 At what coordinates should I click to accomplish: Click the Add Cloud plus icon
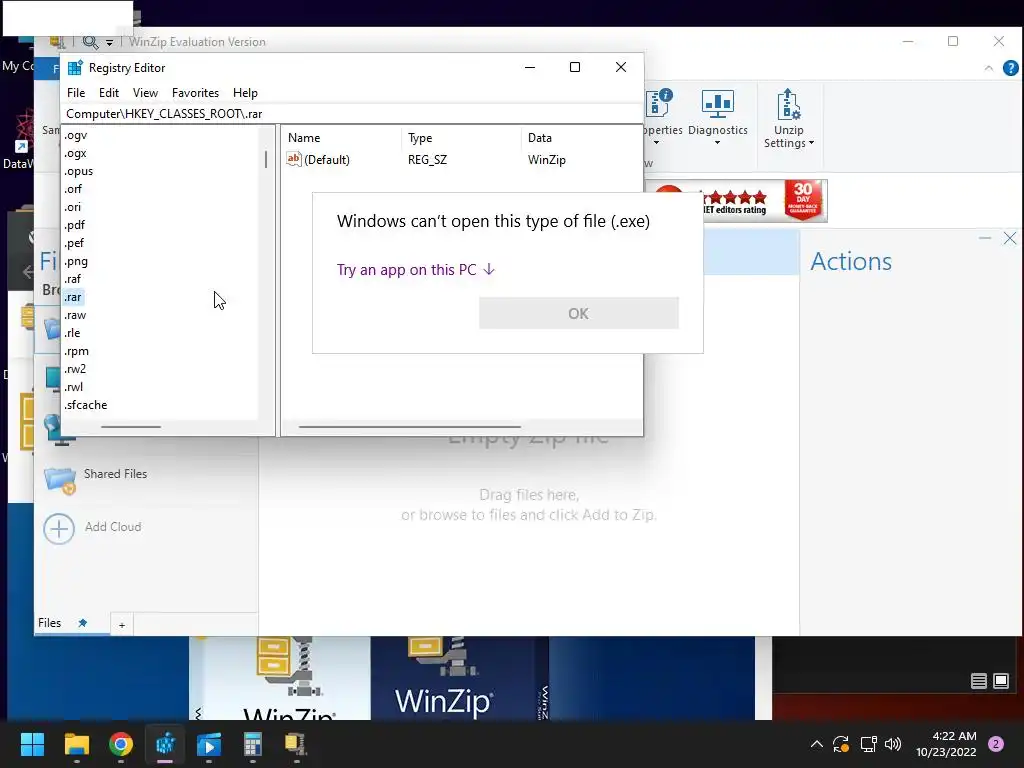pos(59,528)
